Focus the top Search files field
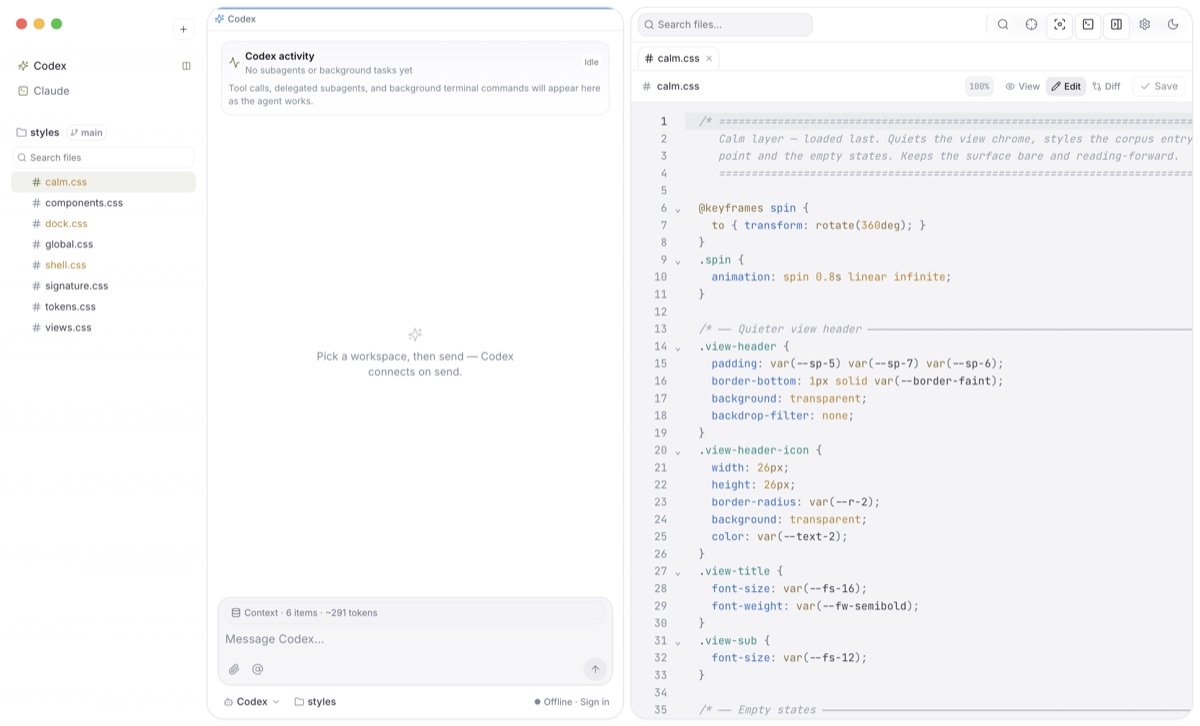This screenshot has width=1200, height=726. point(725,24)
